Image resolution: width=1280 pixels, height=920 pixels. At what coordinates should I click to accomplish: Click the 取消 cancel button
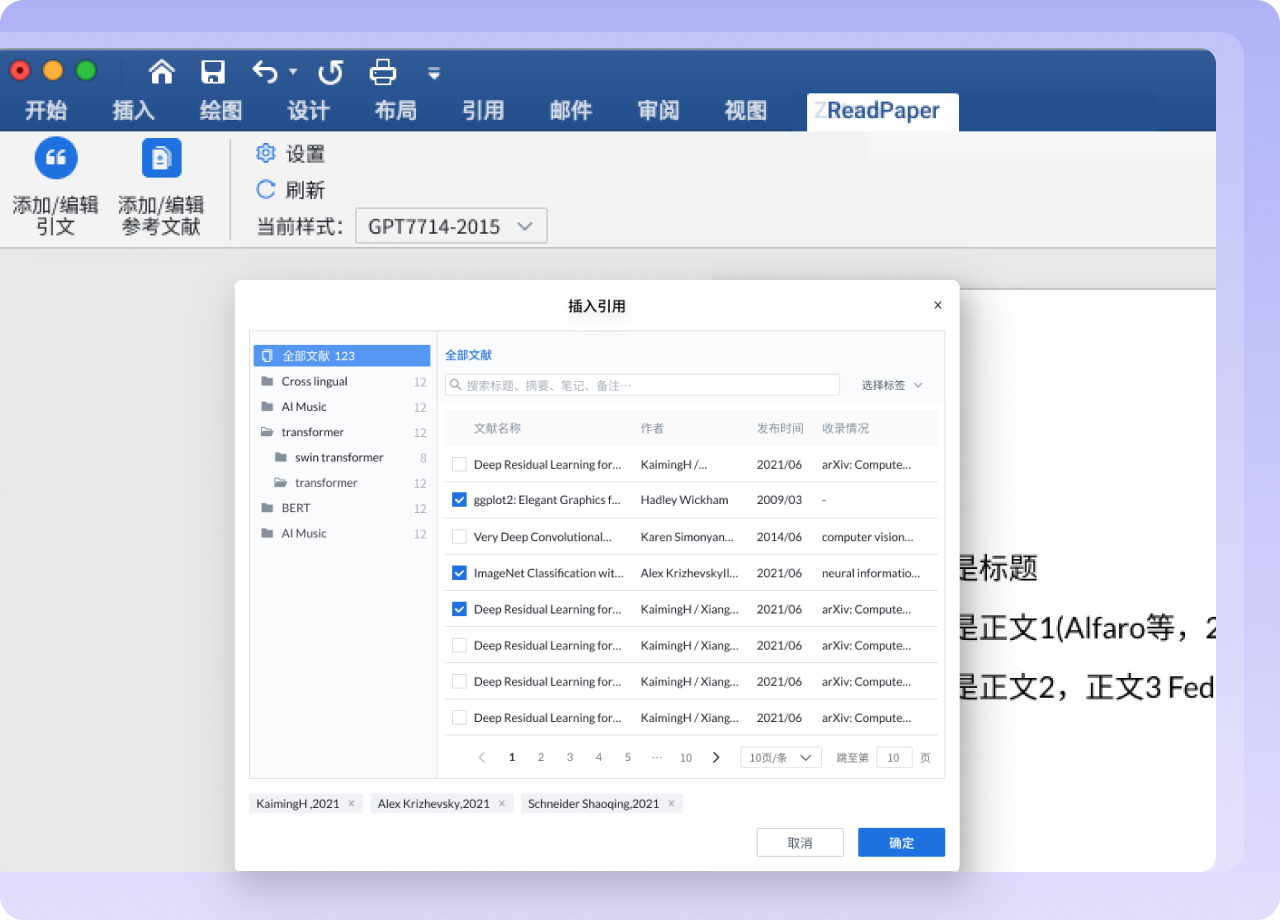799,842
